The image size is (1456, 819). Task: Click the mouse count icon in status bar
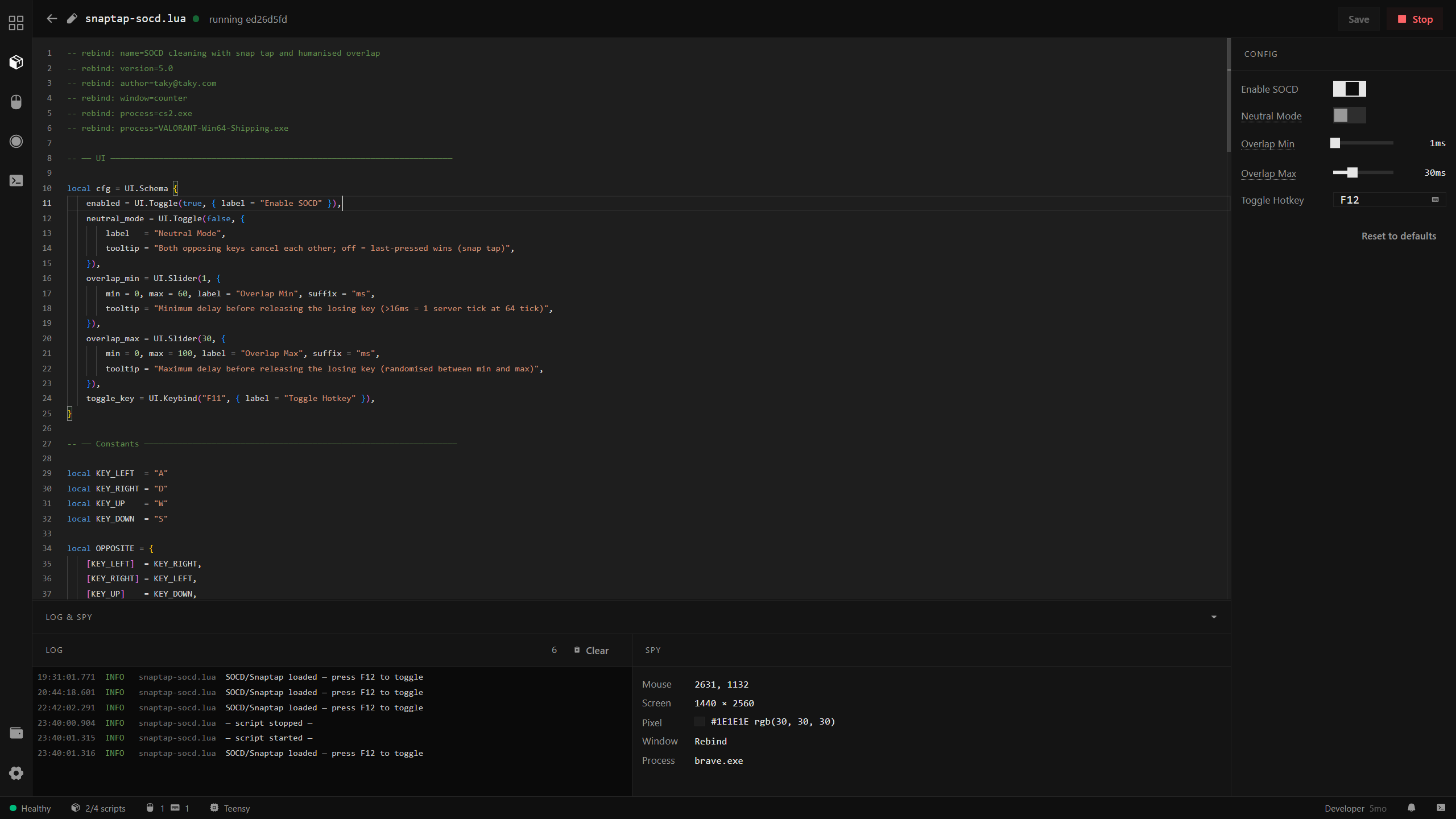pos(150,808)
